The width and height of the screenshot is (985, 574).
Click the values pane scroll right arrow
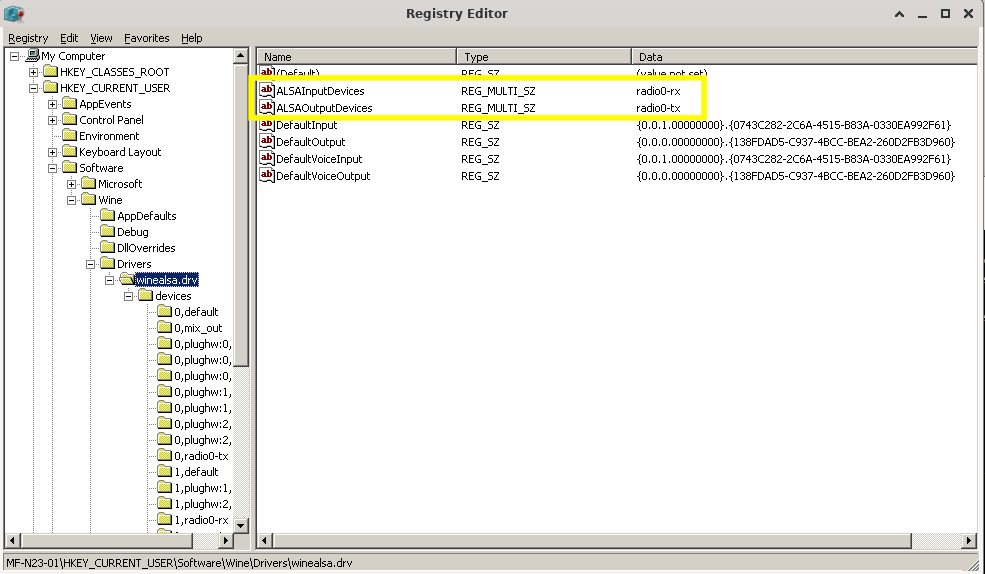[969, 540]
